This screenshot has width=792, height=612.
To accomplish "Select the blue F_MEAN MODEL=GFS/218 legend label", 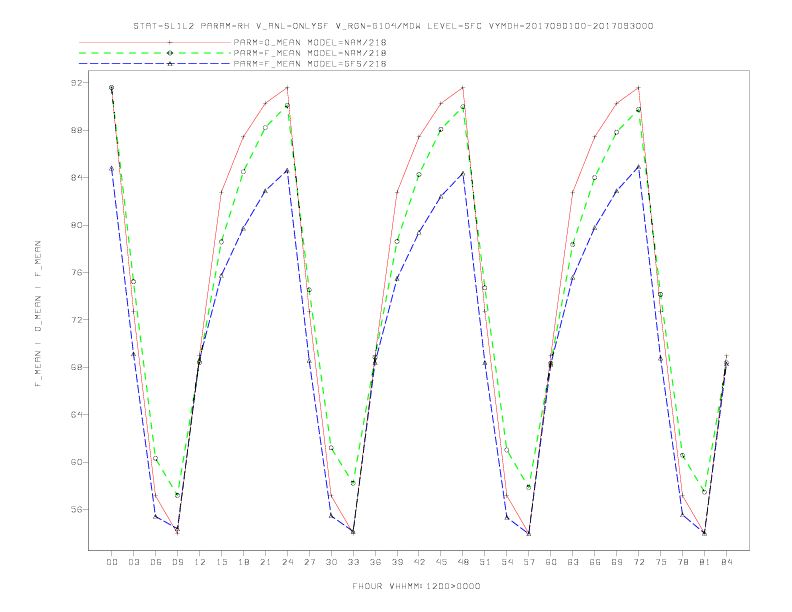I will click(x=310, y=64).
